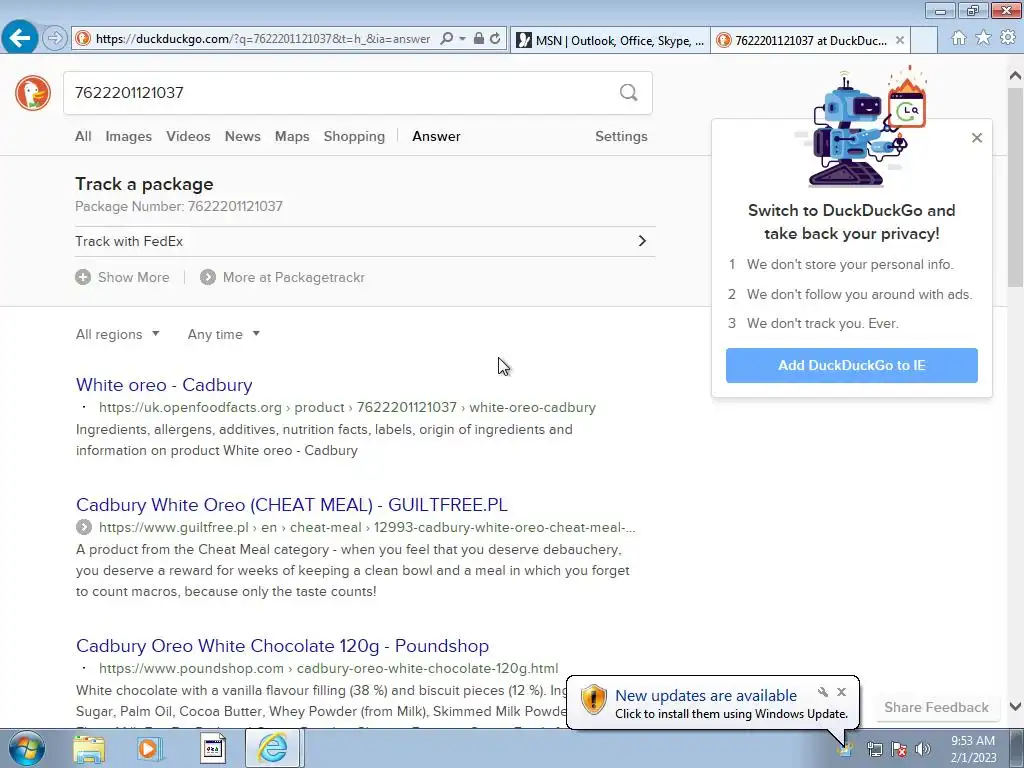Open the poundshop.com result URL

point(328,669)
